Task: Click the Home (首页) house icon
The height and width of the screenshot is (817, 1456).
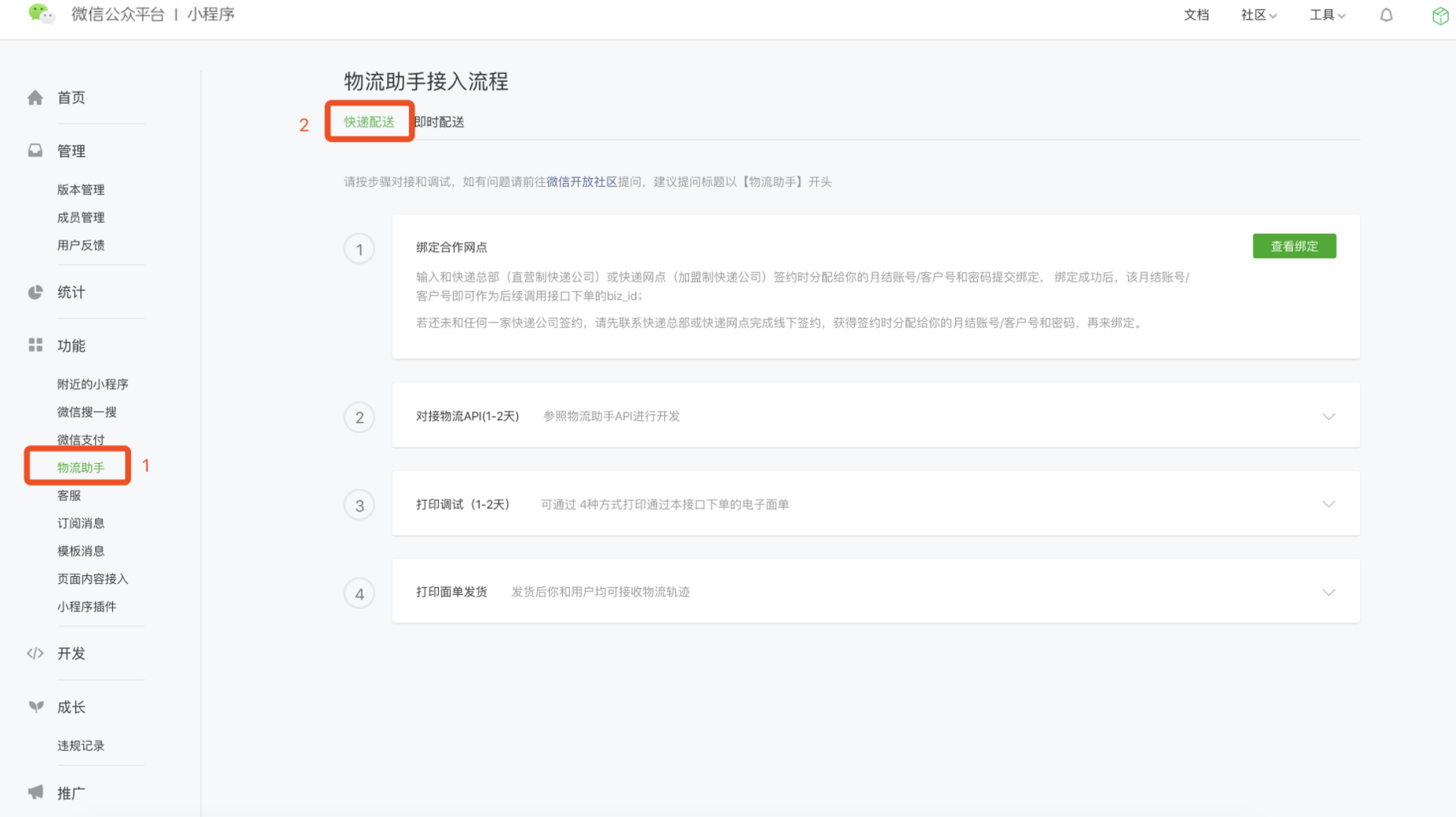Action: tap(35, 97)
